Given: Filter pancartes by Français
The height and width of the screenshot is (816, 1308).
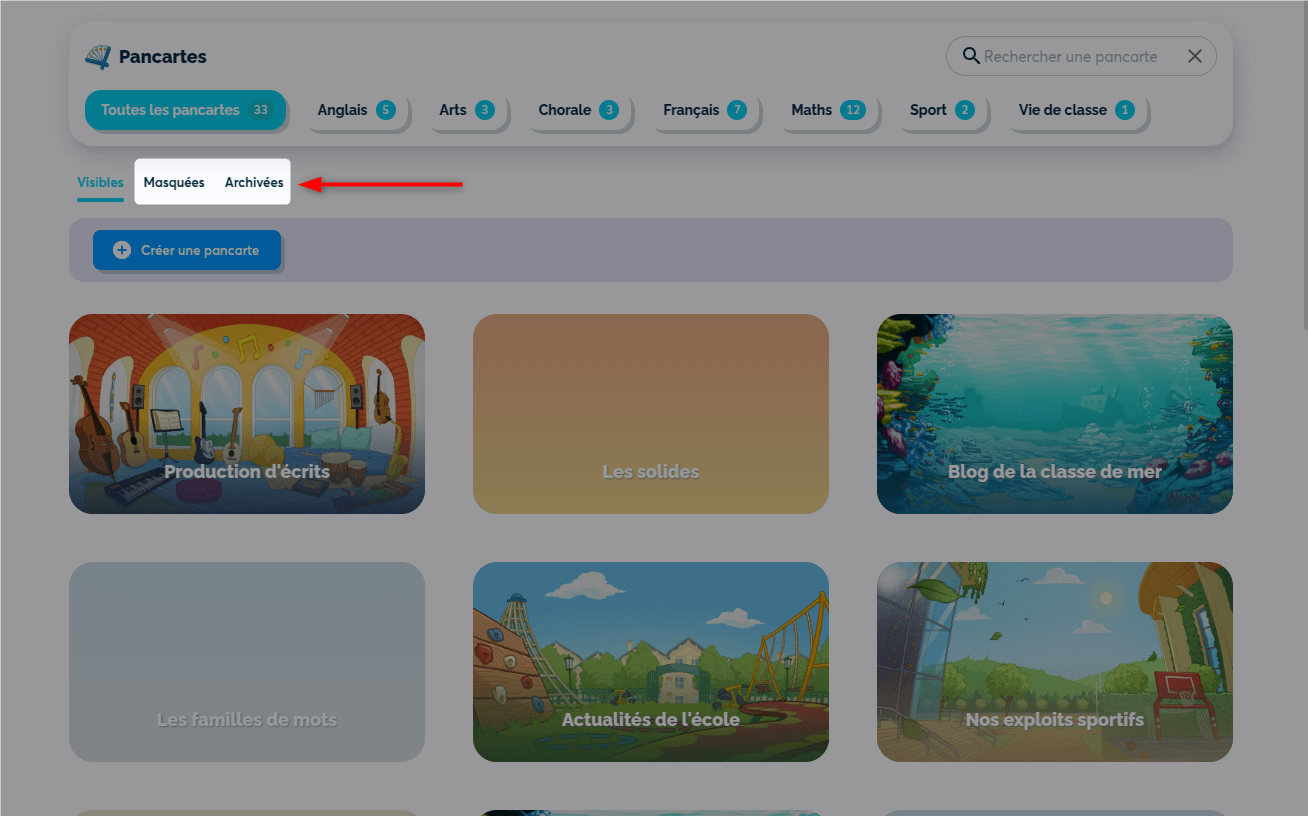Looking at the screenshot, I should pos(705,110).
